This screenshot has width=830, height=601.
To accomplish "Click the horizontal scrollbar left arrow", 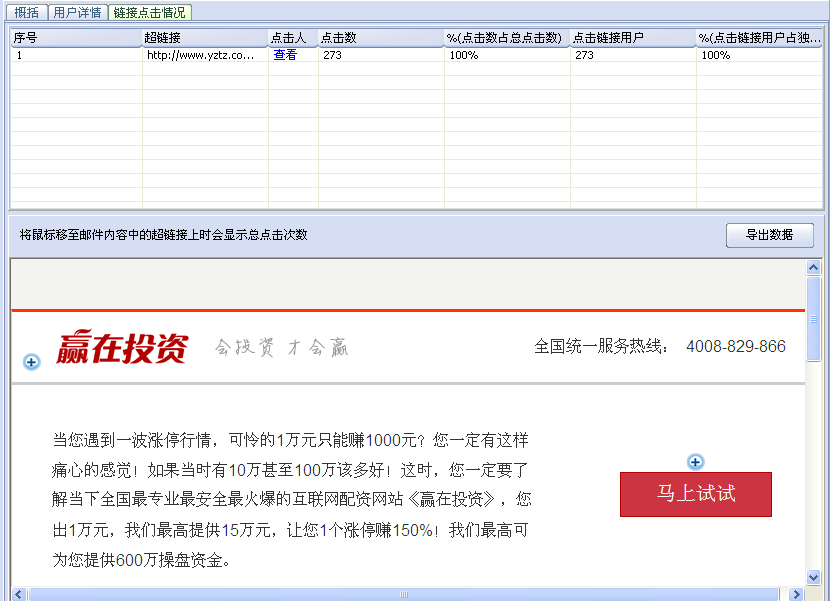I will (19, 594).
